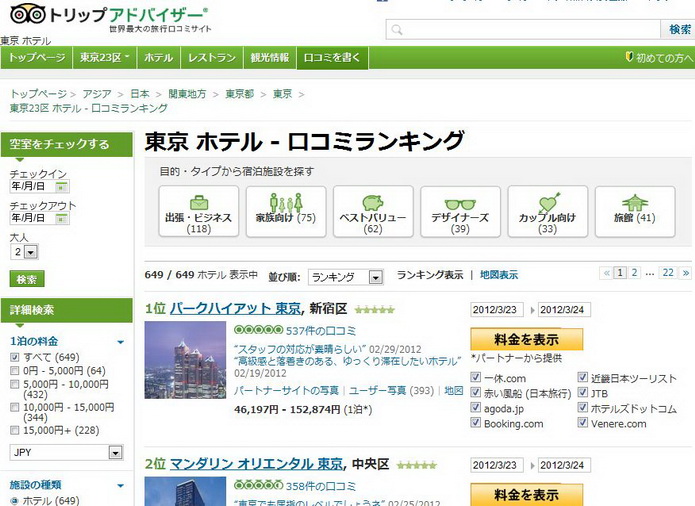Uncheck 近畿日本ツーリスト partner checkbox

click(x=582, y=378)
